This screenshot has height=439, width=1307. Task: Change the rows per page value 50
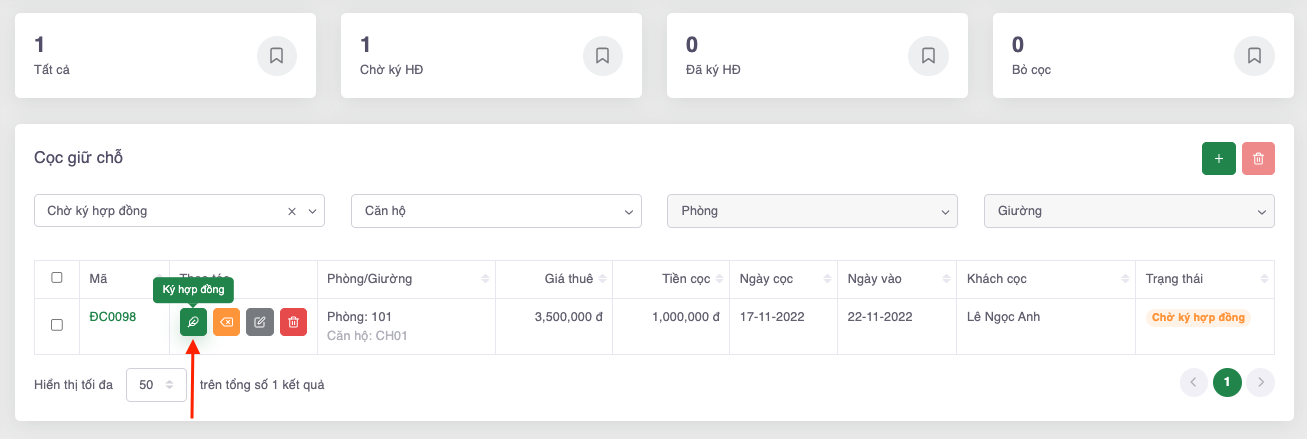156,384
